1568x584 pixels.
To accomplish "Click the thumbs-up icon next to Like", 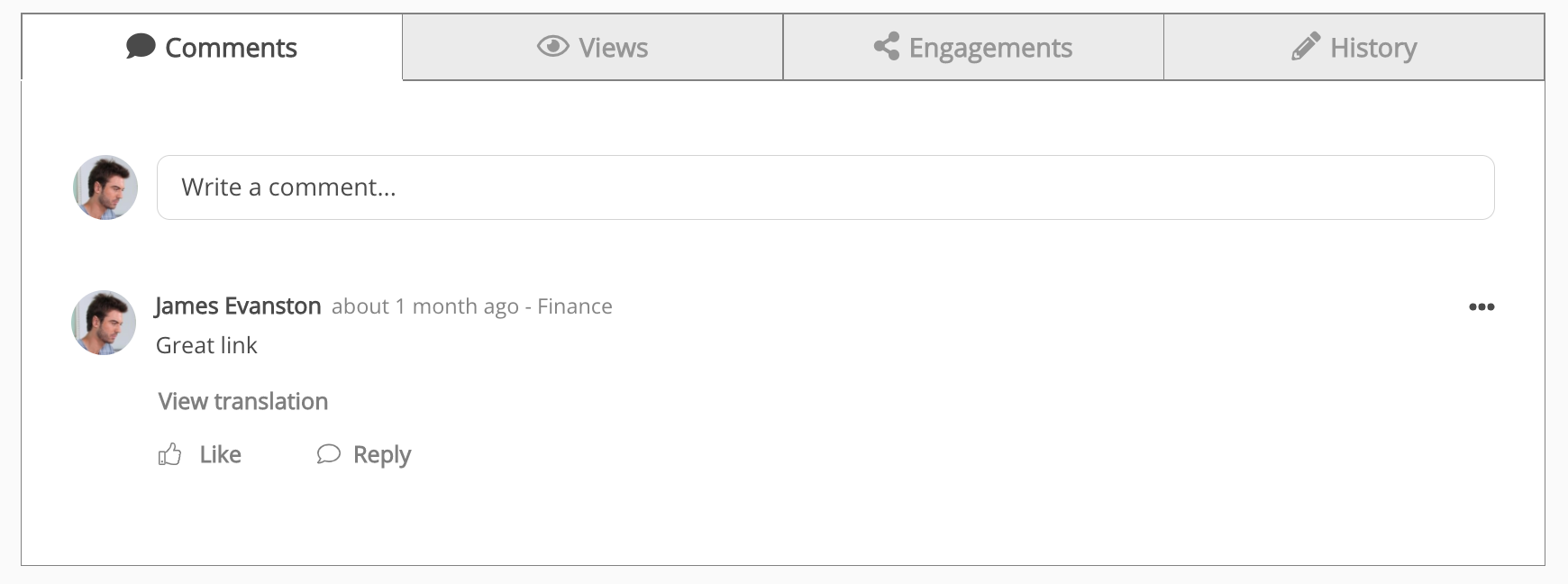I will (169, 454).
